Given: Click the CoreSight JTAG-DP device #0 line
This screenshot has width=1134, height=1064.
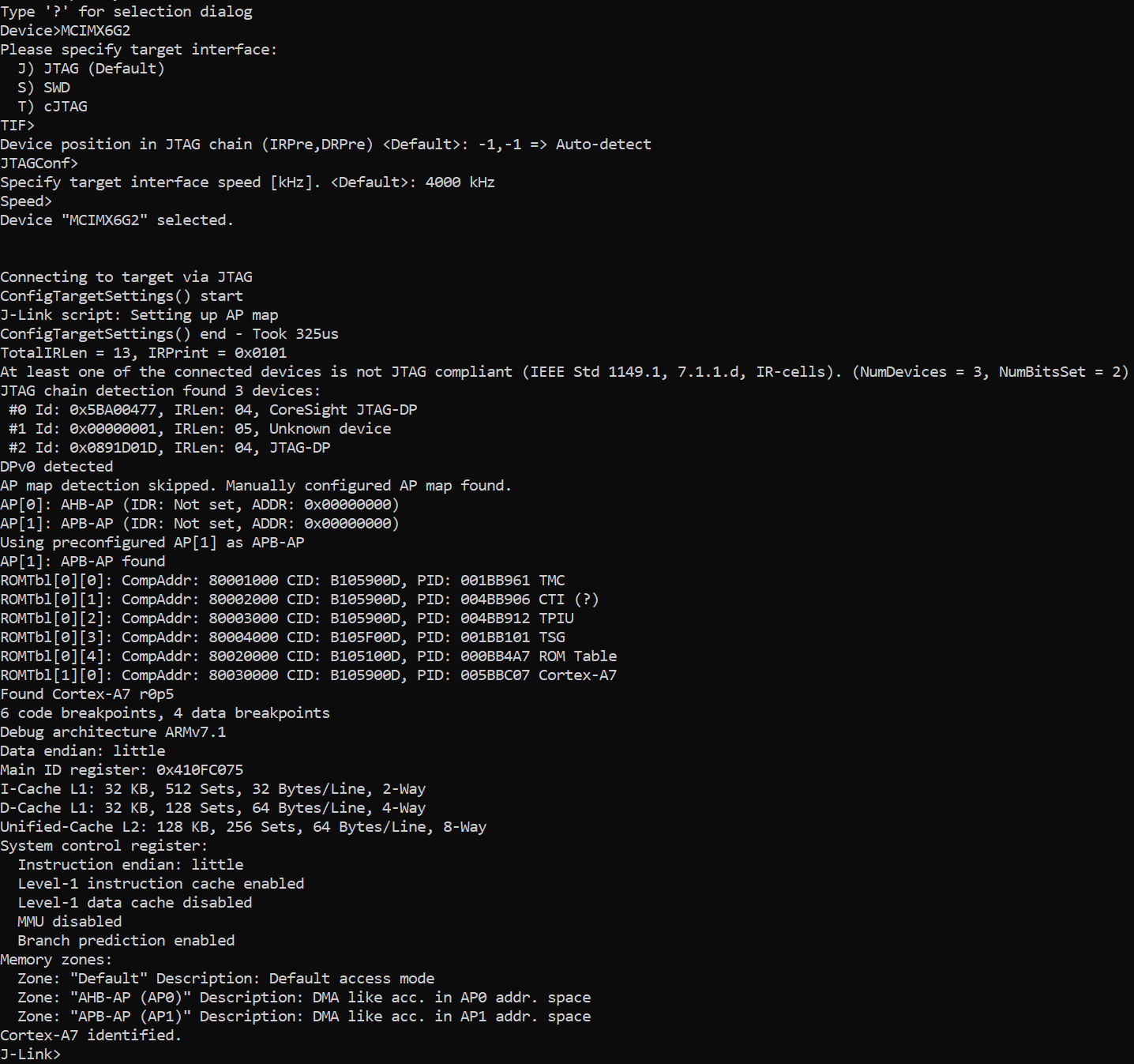Looking at the screenshot, I should (x=213, y=410).
